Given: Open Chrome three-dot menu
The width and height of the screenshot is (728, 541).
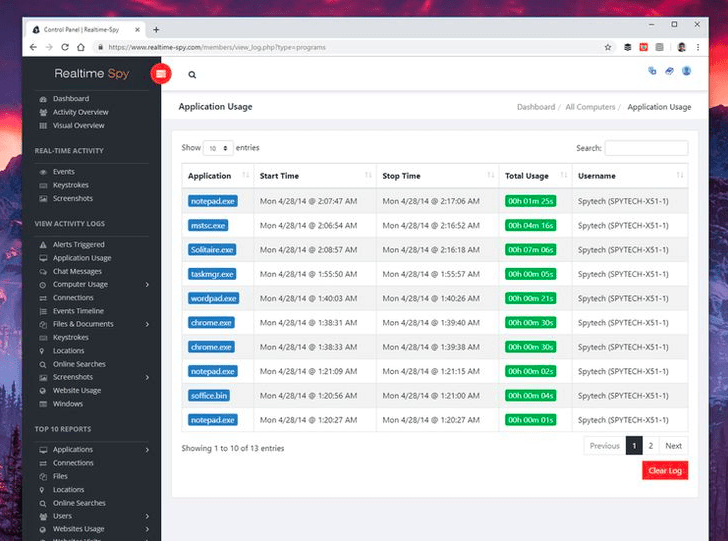Looking at the screenshot, I should click(697, 47).
